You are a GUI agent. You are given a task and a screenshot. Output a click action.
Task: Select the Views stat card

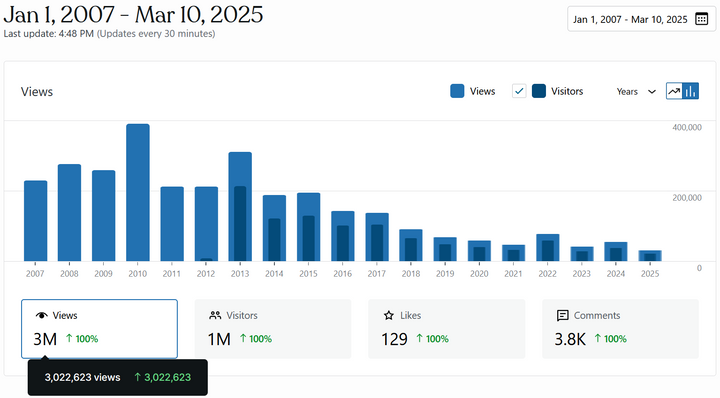99,329
